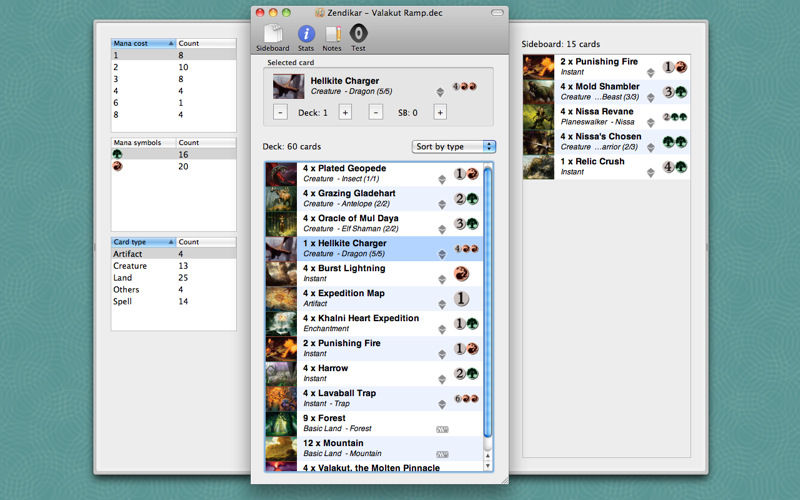Select Plated Geopede card thumbnail
Image resolution: width=800 pixels, height=500 pixels.
(281, 174)
